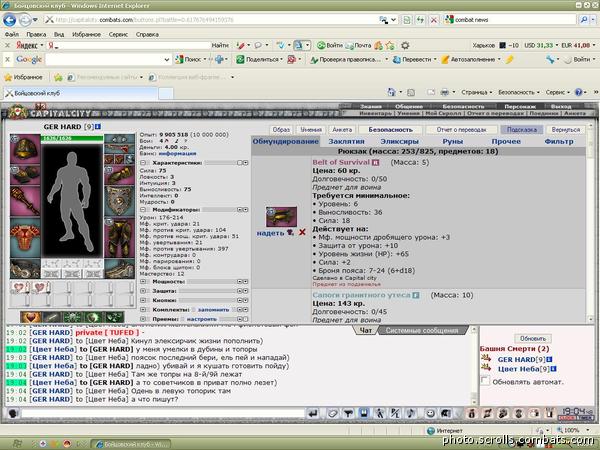Image resolution: width=600 pixels, height=450 pixels.
Task: Open the Google search box dropdown
Action: pyautogui.click(x=166, y=60)
